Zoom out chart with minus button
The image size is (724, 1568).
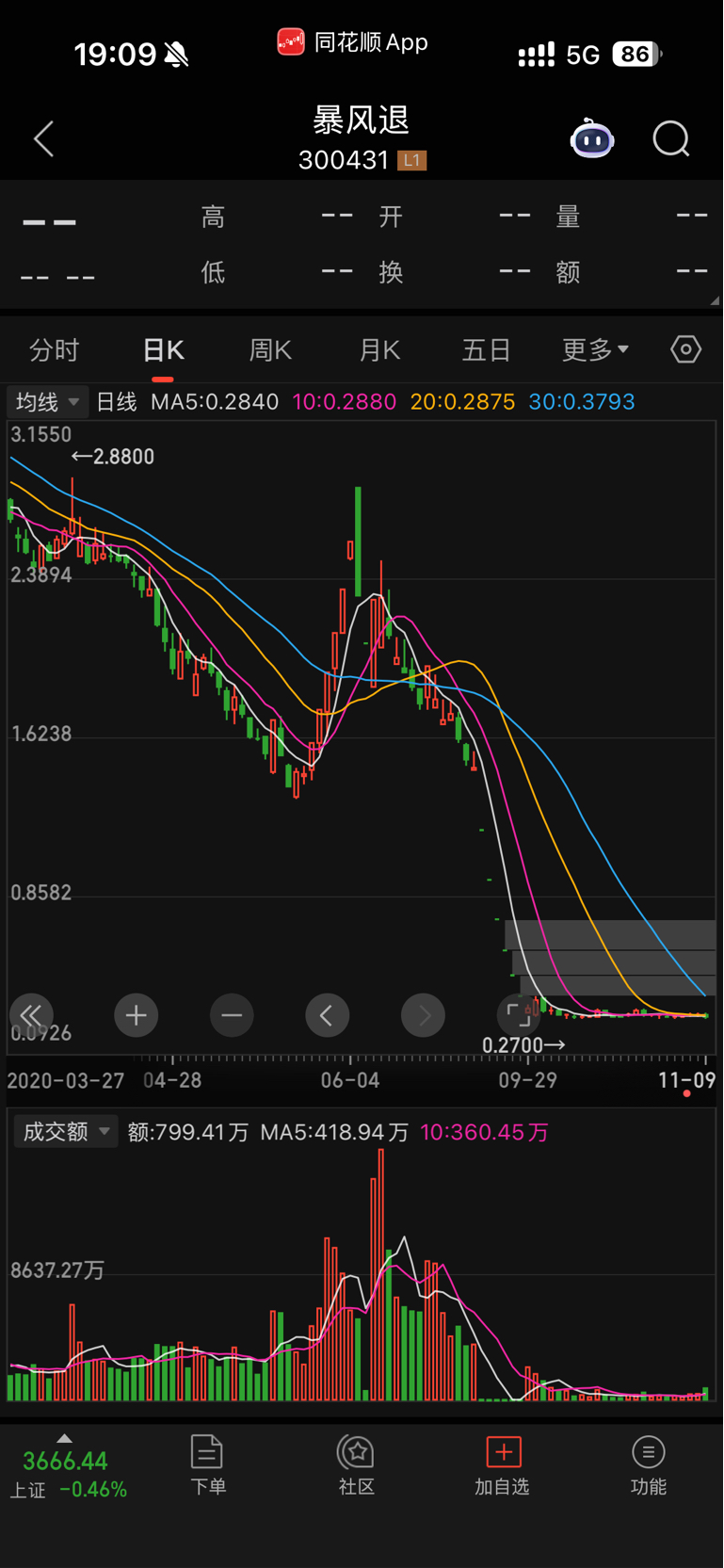pyautogui.click(x=232, y=1015)
